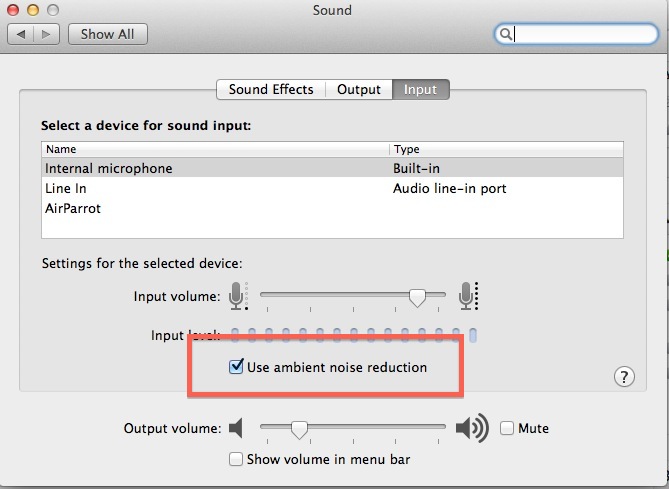Select the Input tab
The height and width of the screenshot is (489, 669).
(420, 90)
